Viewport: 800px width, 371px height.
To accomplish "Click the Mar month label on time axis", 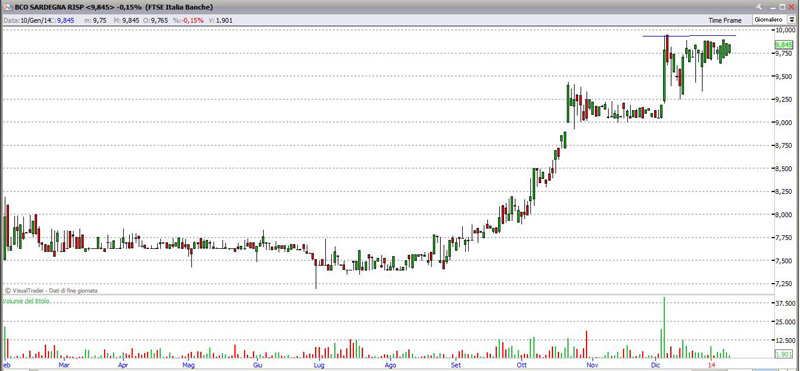I will pos(64,365).
